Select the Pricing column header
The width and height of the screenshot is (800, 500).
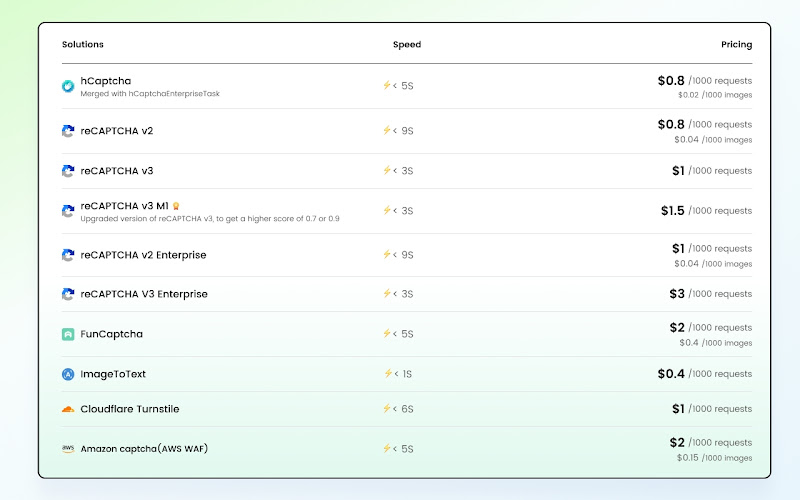pyautogui.click(x=736, y=44)
